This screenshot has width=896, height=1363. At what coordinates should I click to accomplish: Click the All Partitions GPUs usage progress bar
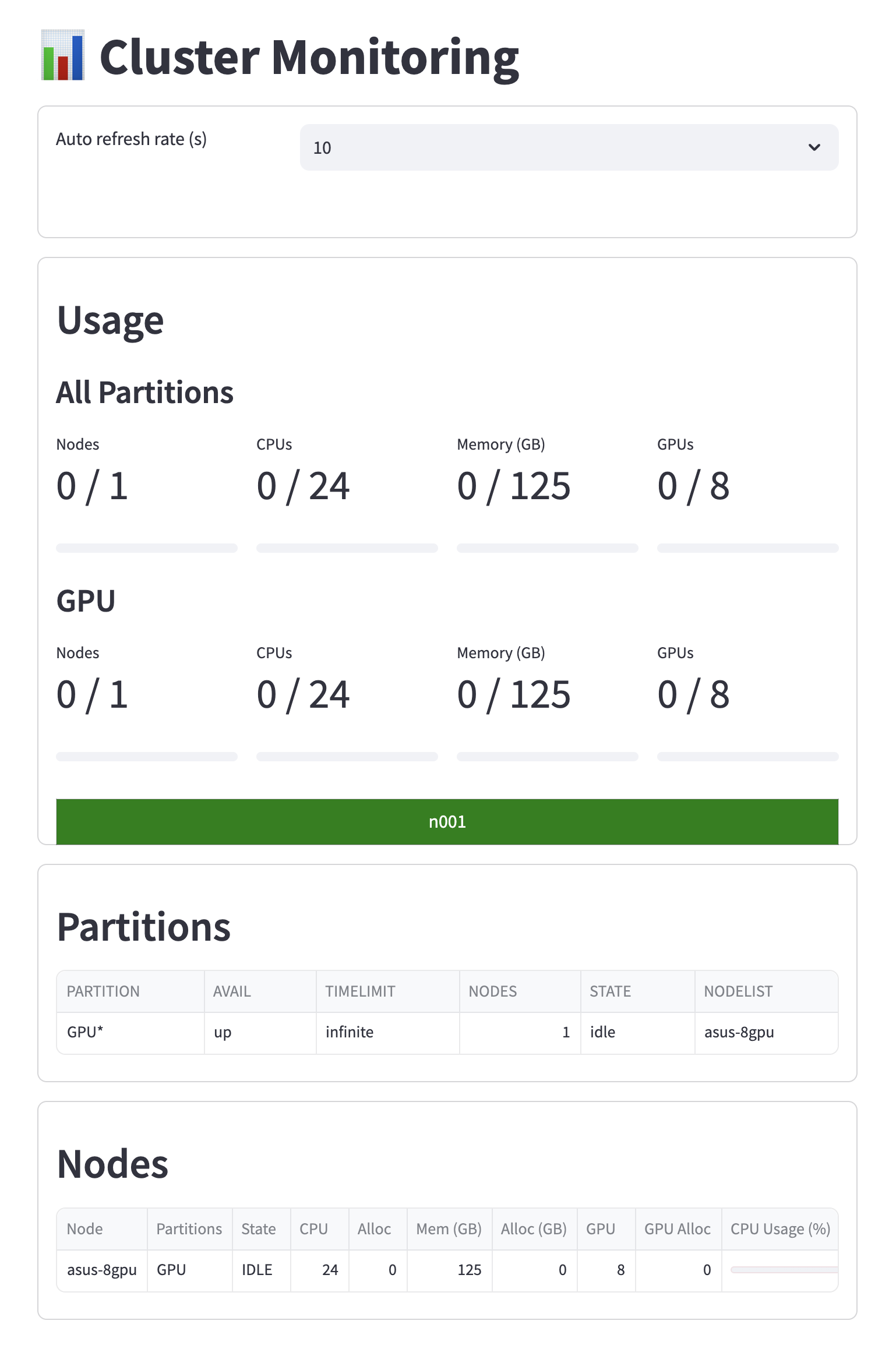pos(747,548)
